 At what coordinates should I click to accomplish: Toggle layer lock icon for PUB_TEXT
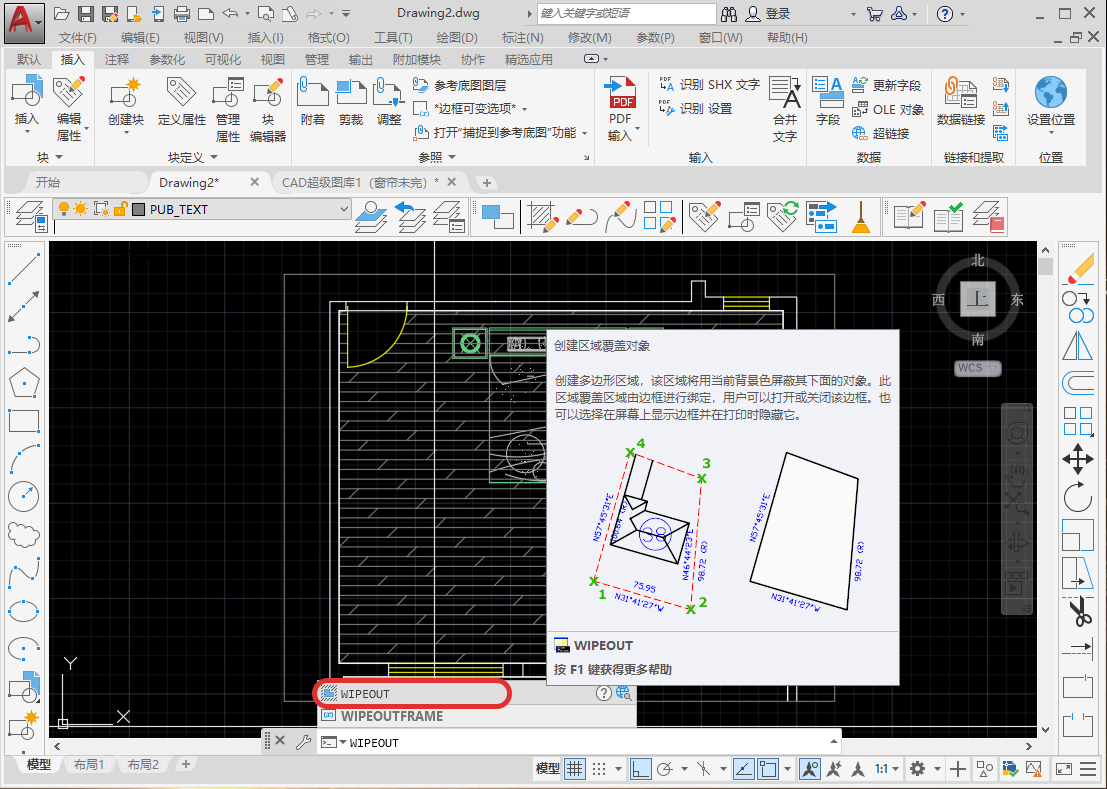120,209
